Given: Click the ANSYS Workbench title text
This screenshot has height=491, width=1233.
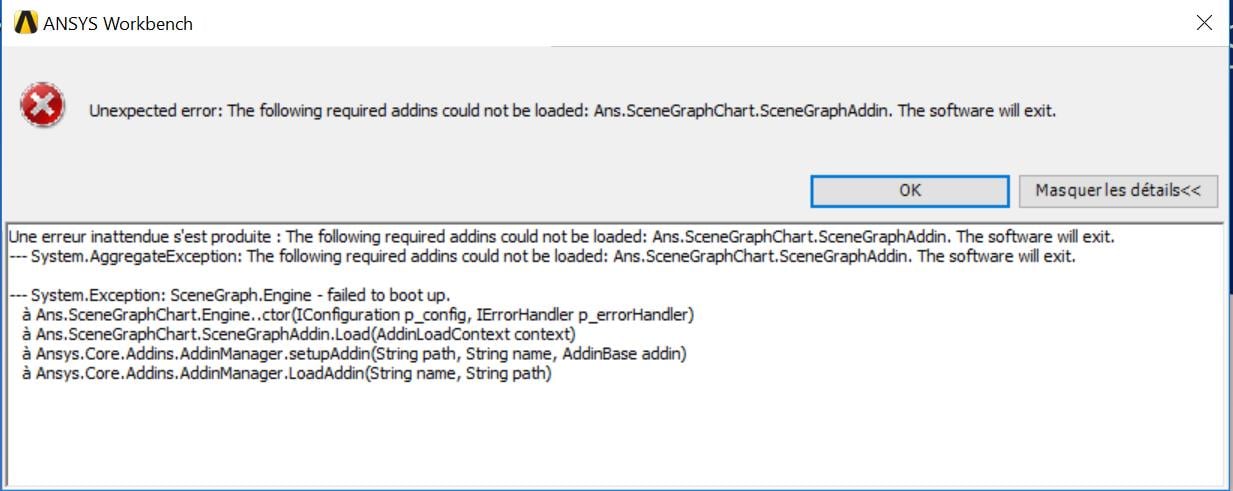Looking at the screenshot, I should tap(118, 23).
